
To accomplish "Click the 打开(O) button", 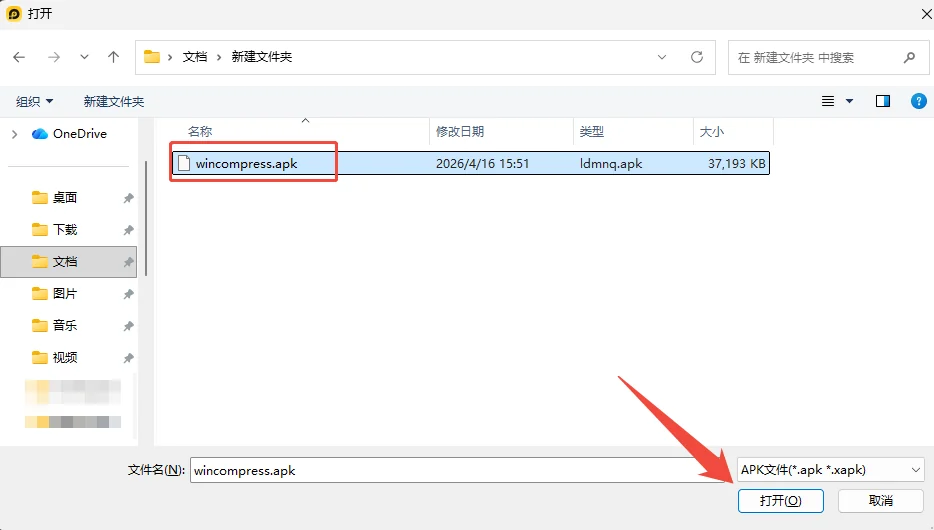I will tap(780, 501).
